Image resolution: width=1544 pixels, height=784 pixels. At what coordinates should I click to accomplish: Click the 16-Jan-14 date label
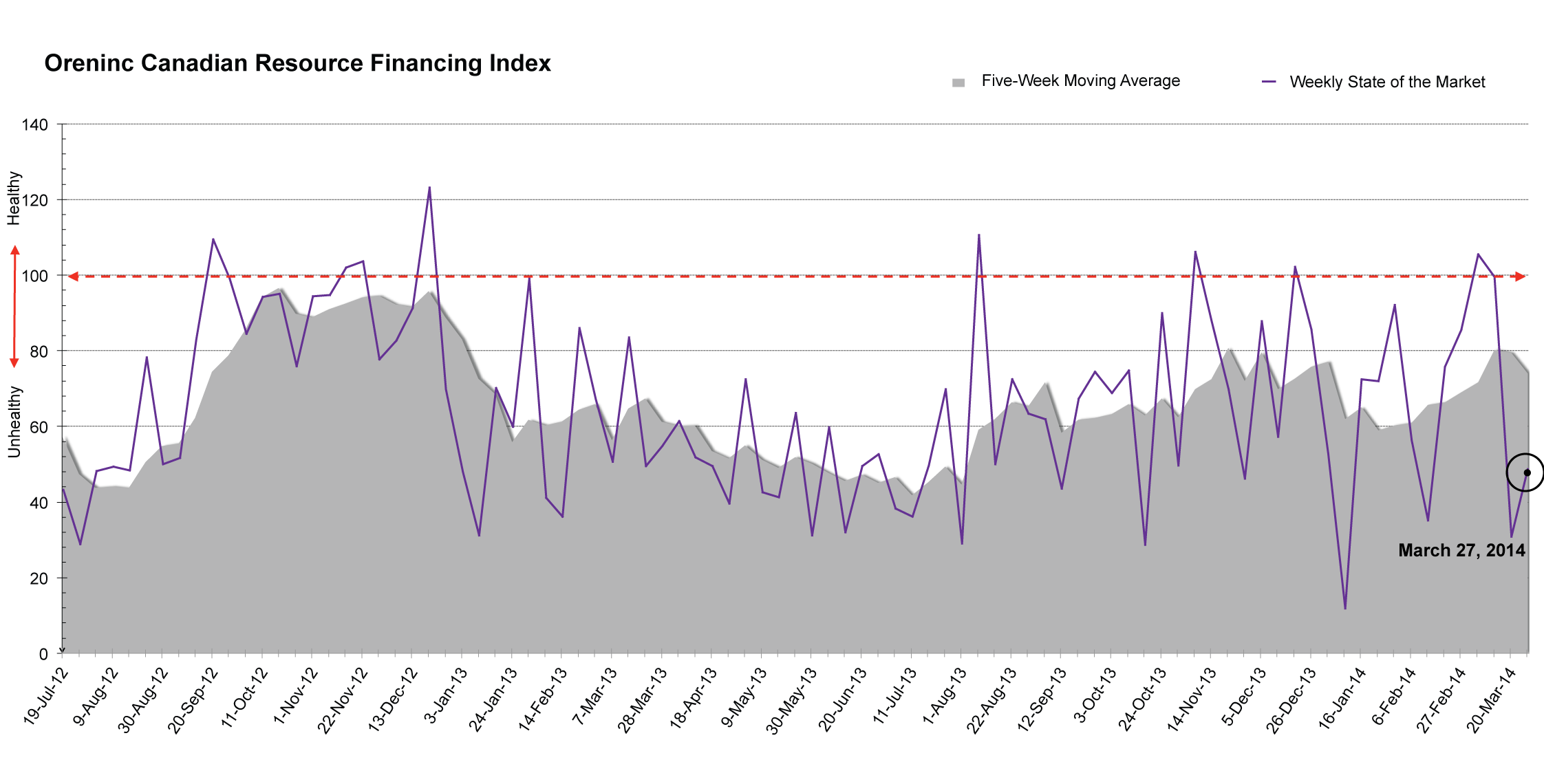tap(1342, 699)
